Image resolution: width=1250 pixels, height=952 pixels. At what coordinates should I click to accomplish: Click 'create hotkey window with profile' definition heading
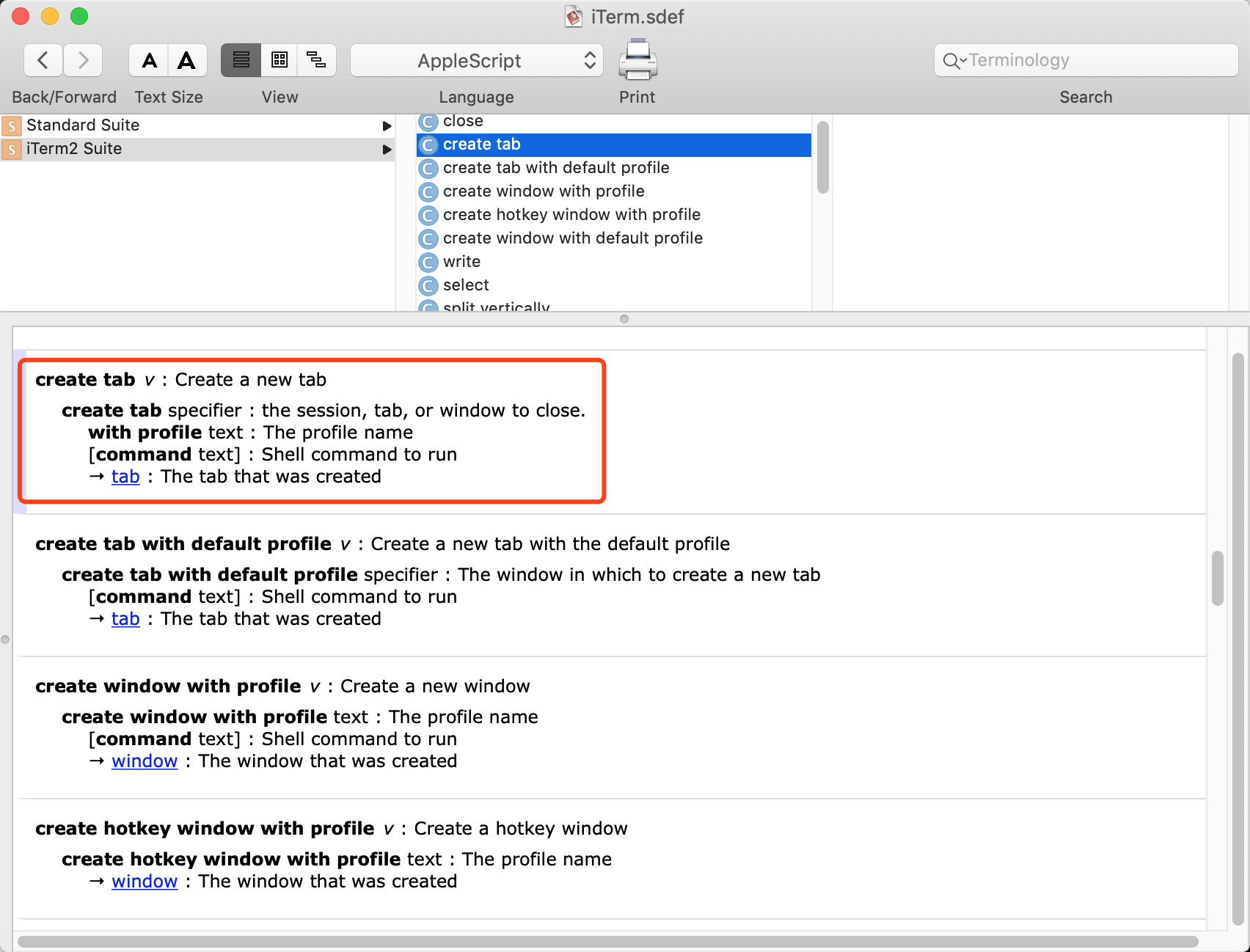pos(205,829)
